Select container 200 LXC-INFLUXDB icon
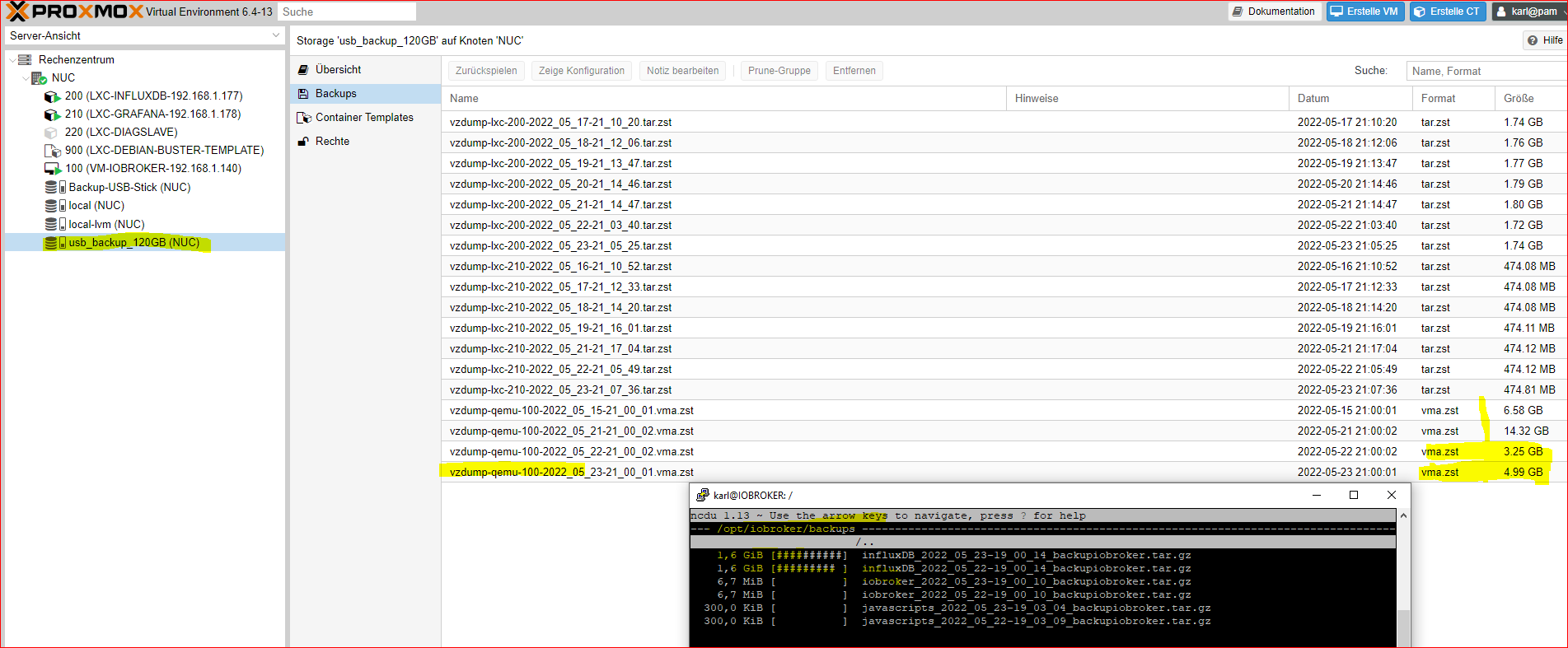The image size is (1568, 648). coord(52,96)
